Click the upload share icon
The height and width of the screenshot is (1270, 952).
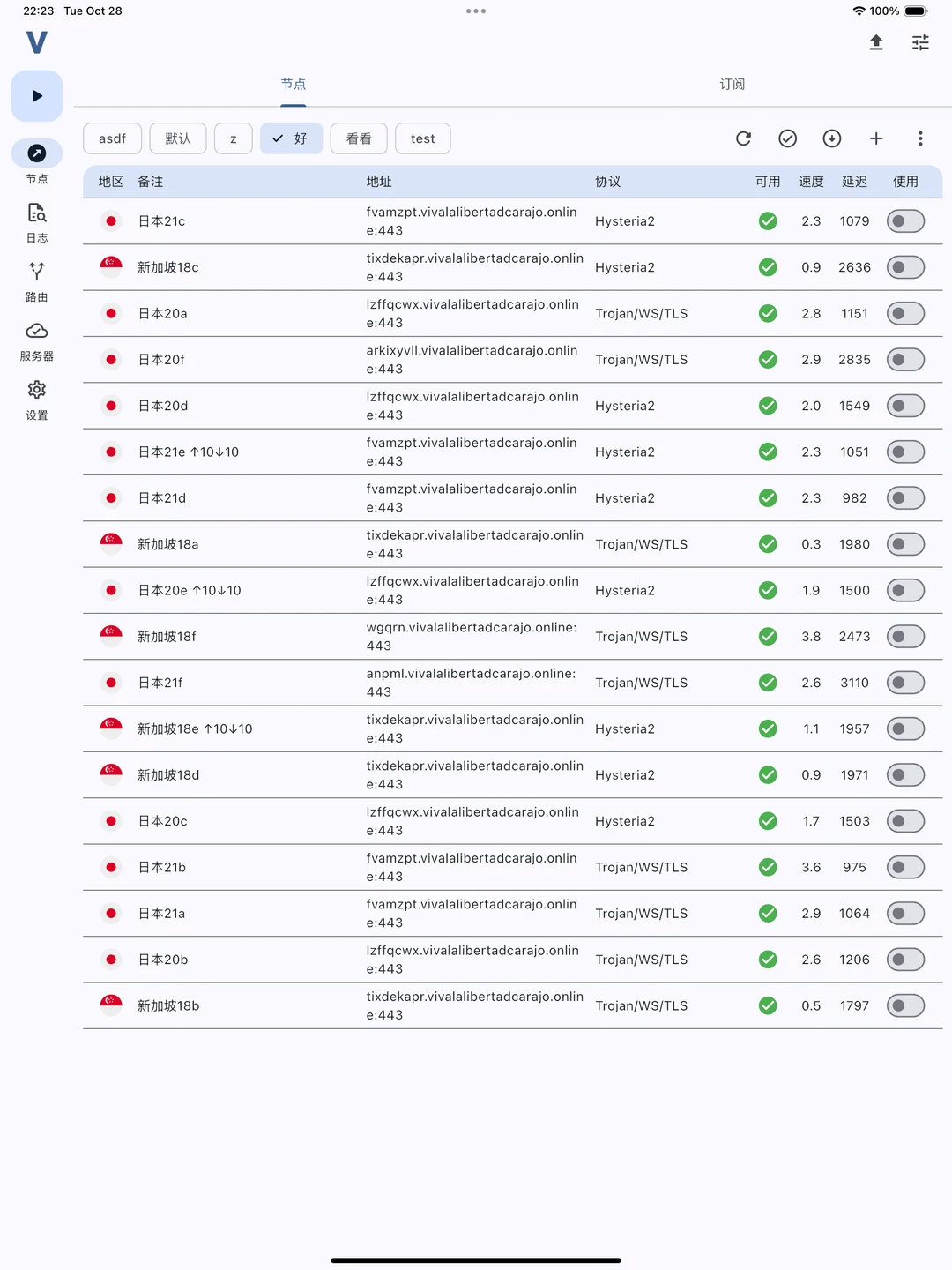coord(876,42)
